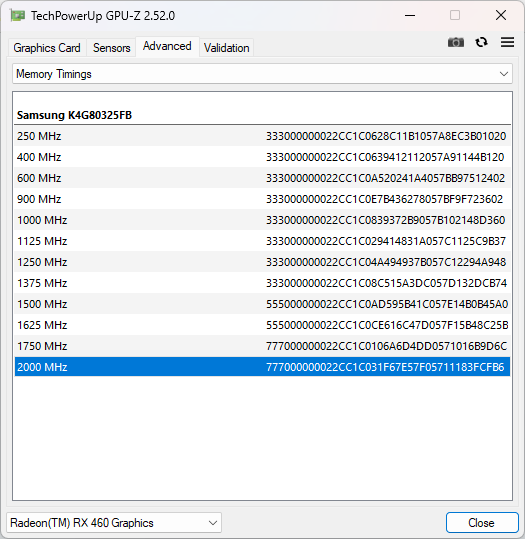Image resolution: width=525 pixels, height=539 pixels.
Task: Click the Samsung K4G80325FB header
Action: pos(74,115)
